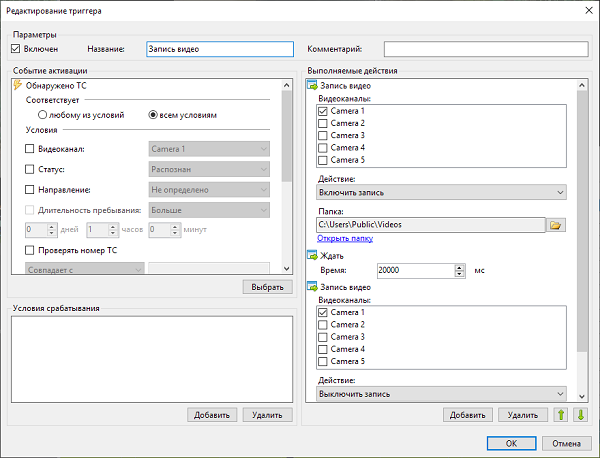The height and width of the screenshot is (458, 600).
Task: Enable the Проверять номер ТС checkbox
Action: click(29, 250)
